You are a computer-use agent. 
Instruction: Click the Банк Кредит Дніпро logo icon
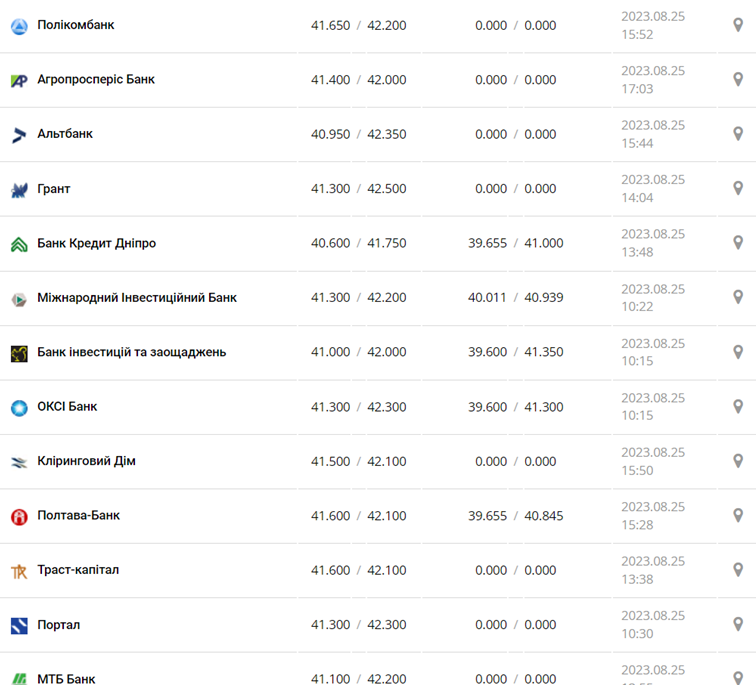coord(19,244)
